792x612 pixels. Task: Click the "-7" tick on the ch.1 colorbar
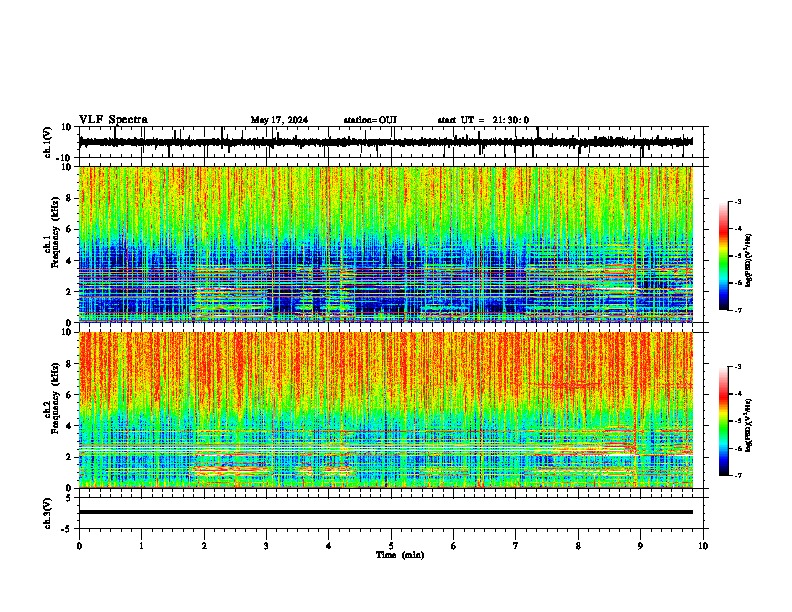(x=738, y=310)
